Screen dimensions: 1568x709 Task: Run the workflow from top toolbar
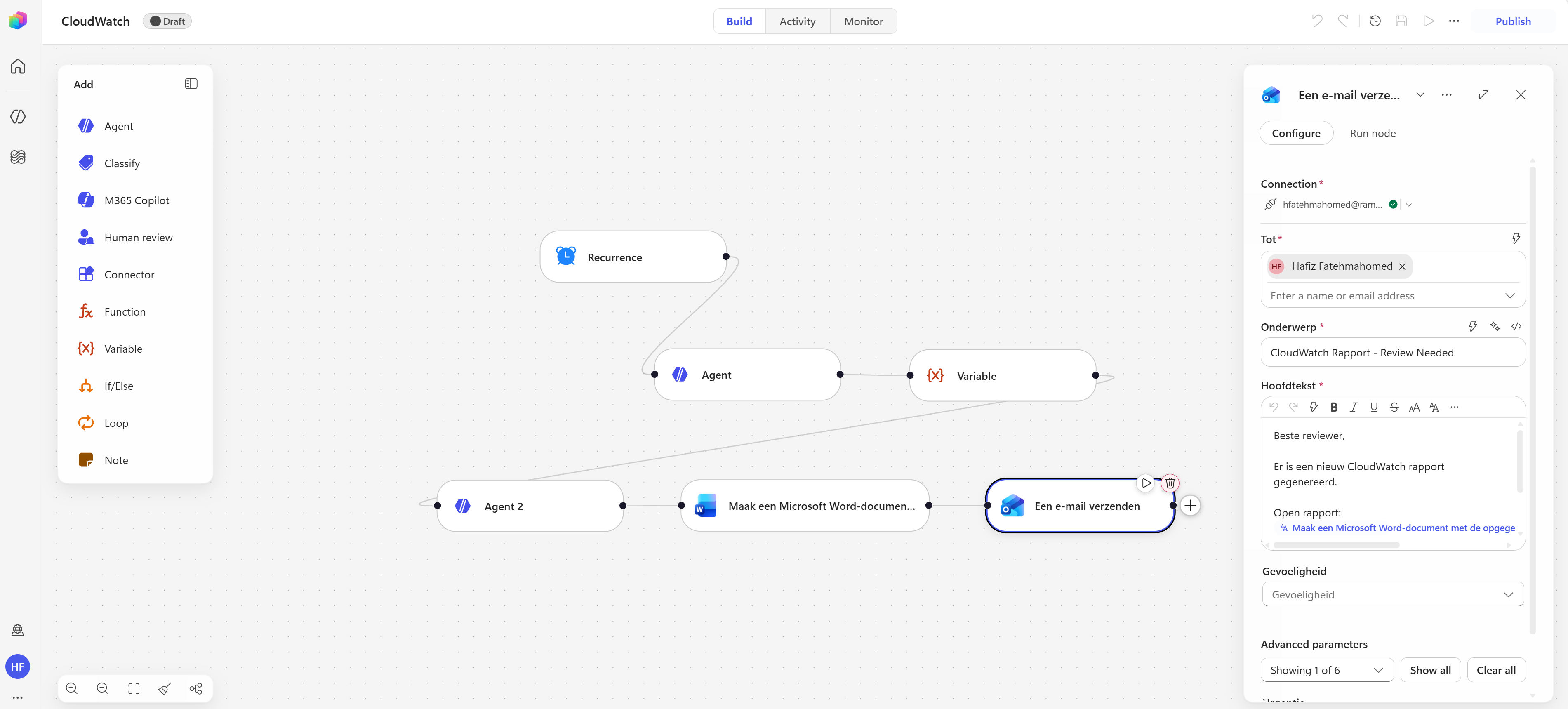(1428, 21)
